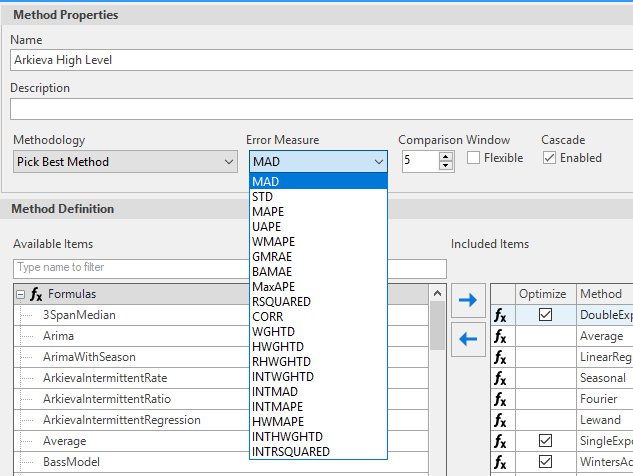Click the Name field containing Arkieva High Level

[321, 60]
